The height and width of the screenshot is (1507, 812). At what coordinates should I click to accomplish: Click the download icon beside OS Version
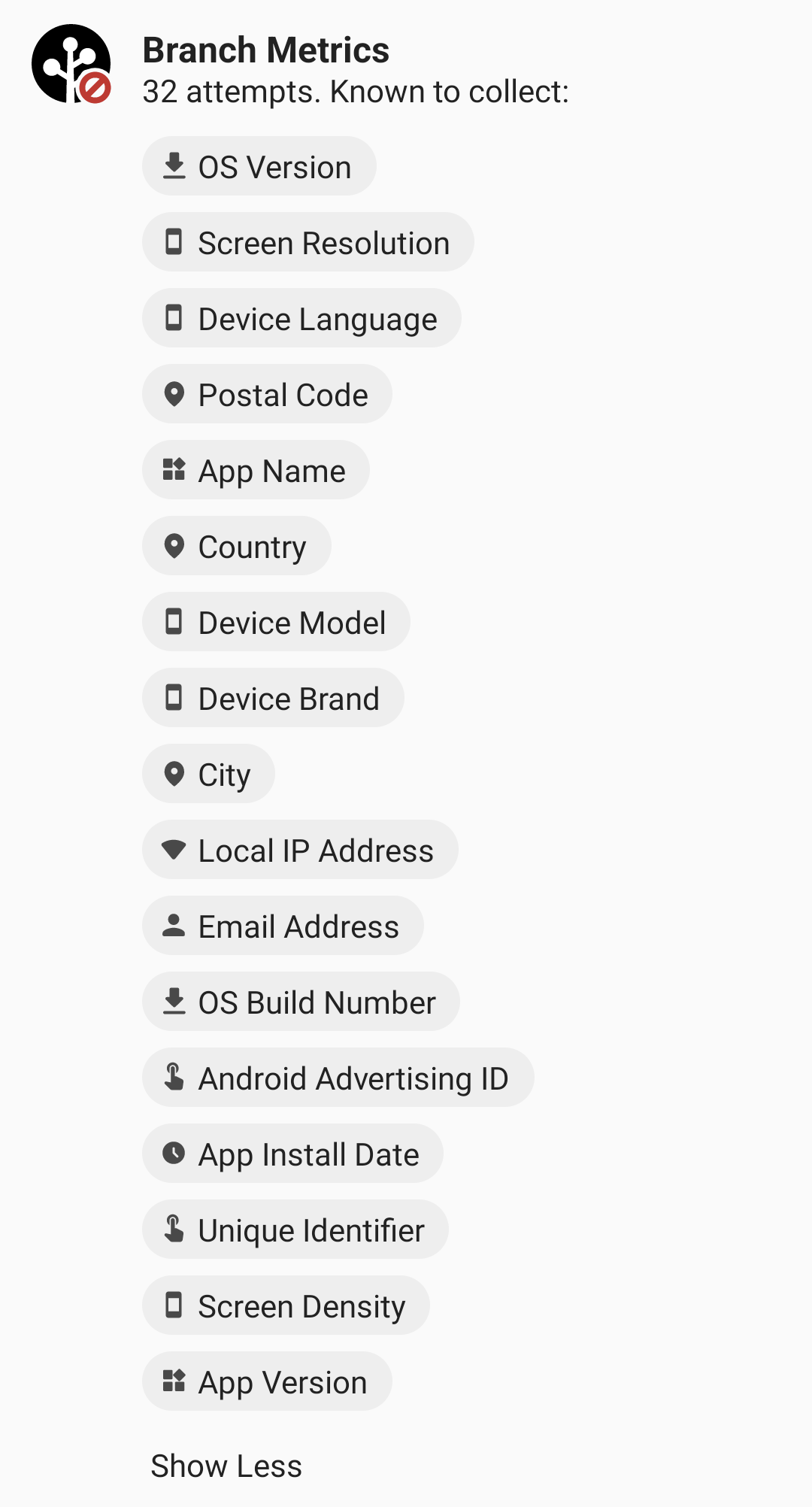click(174, 166)
